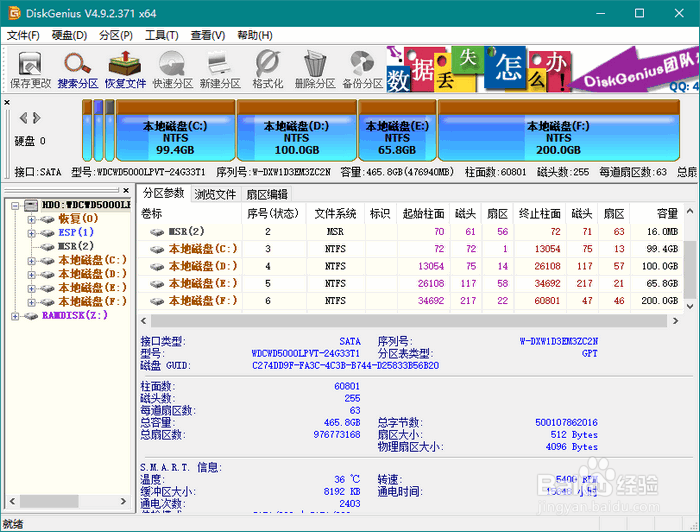Click the 终止柱面 column header
The image size is (700, 532).
pos(539,214)
